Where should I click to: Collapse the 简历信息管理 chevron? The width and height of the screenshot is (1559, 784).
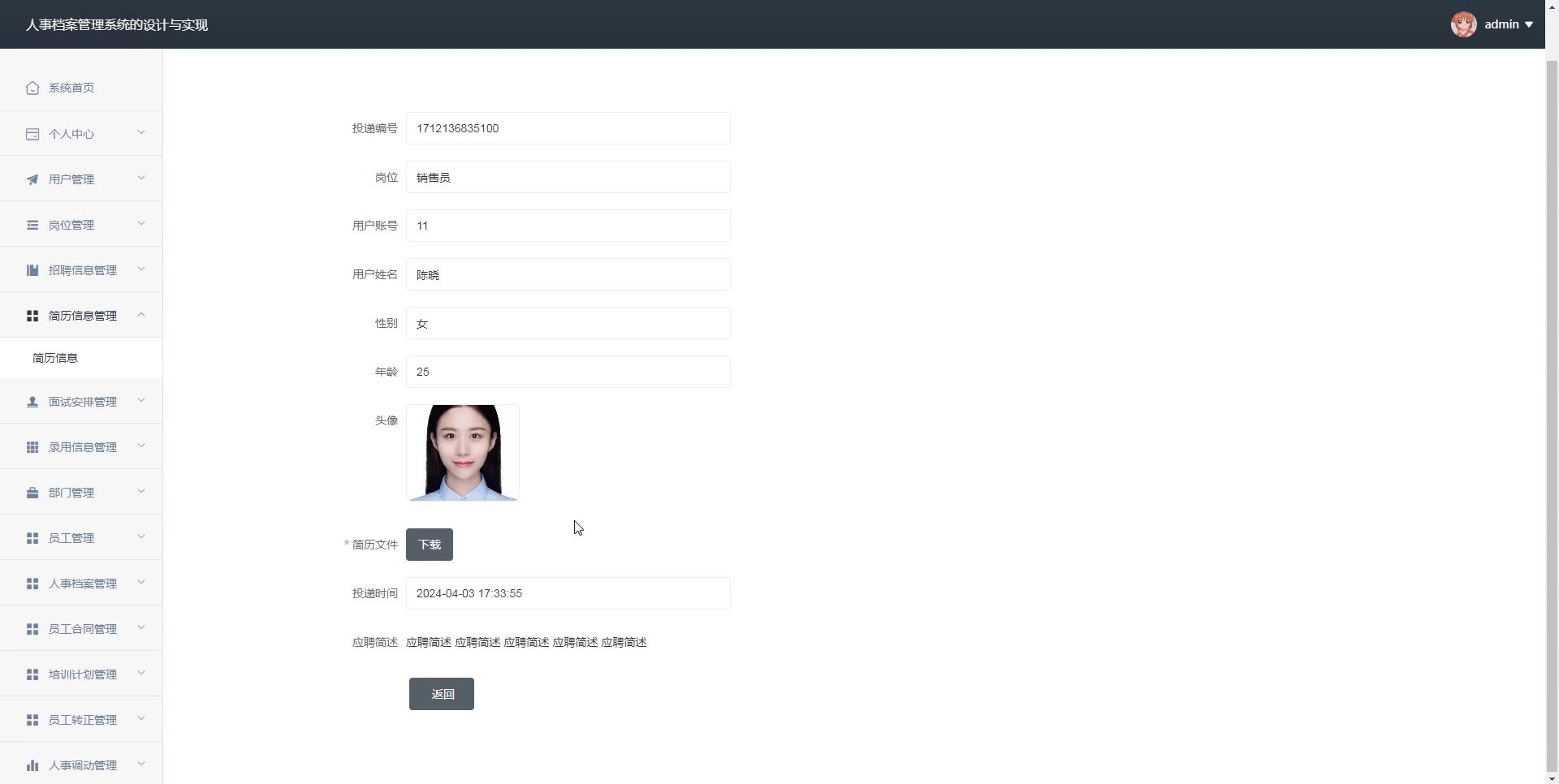coord(141,314)
